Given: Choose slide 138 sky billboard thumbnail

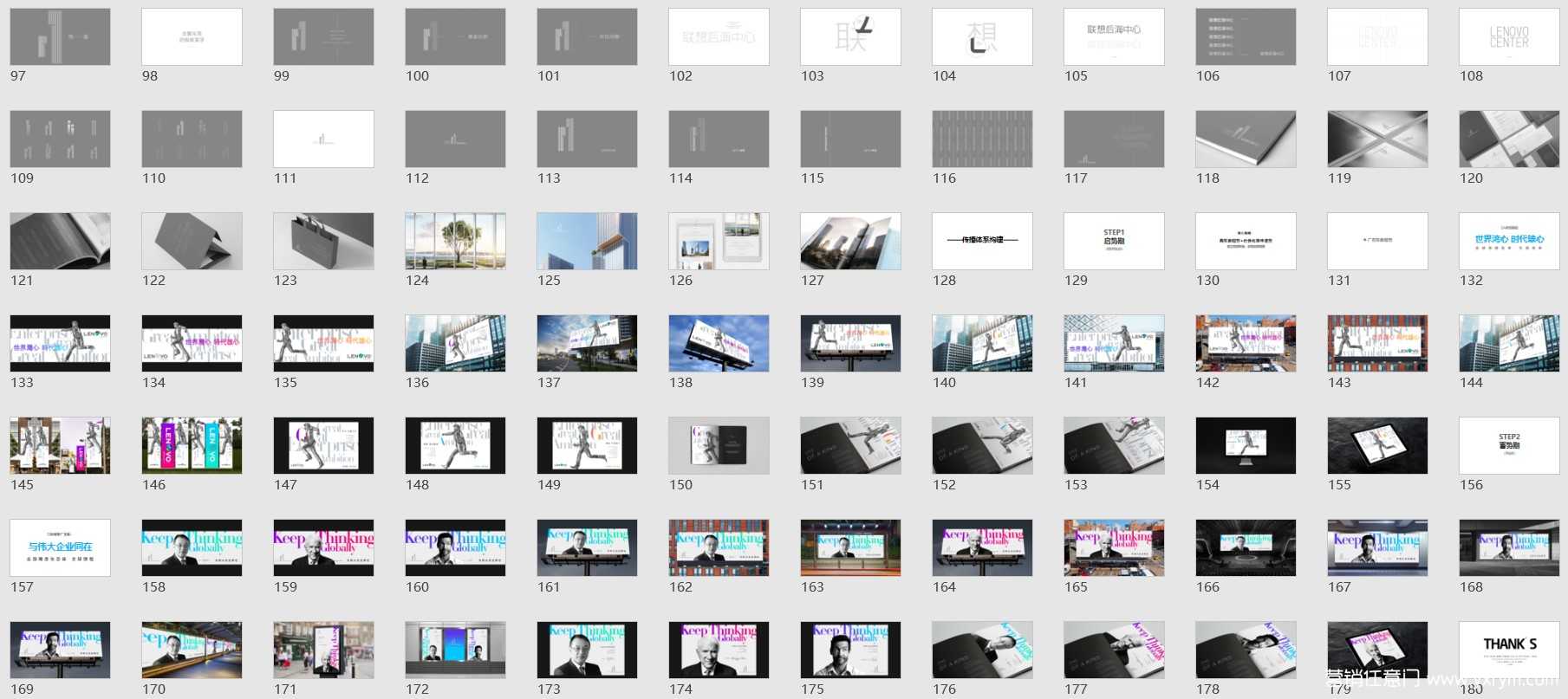Looking at the screenshot, I should click(x=719, y=344).
